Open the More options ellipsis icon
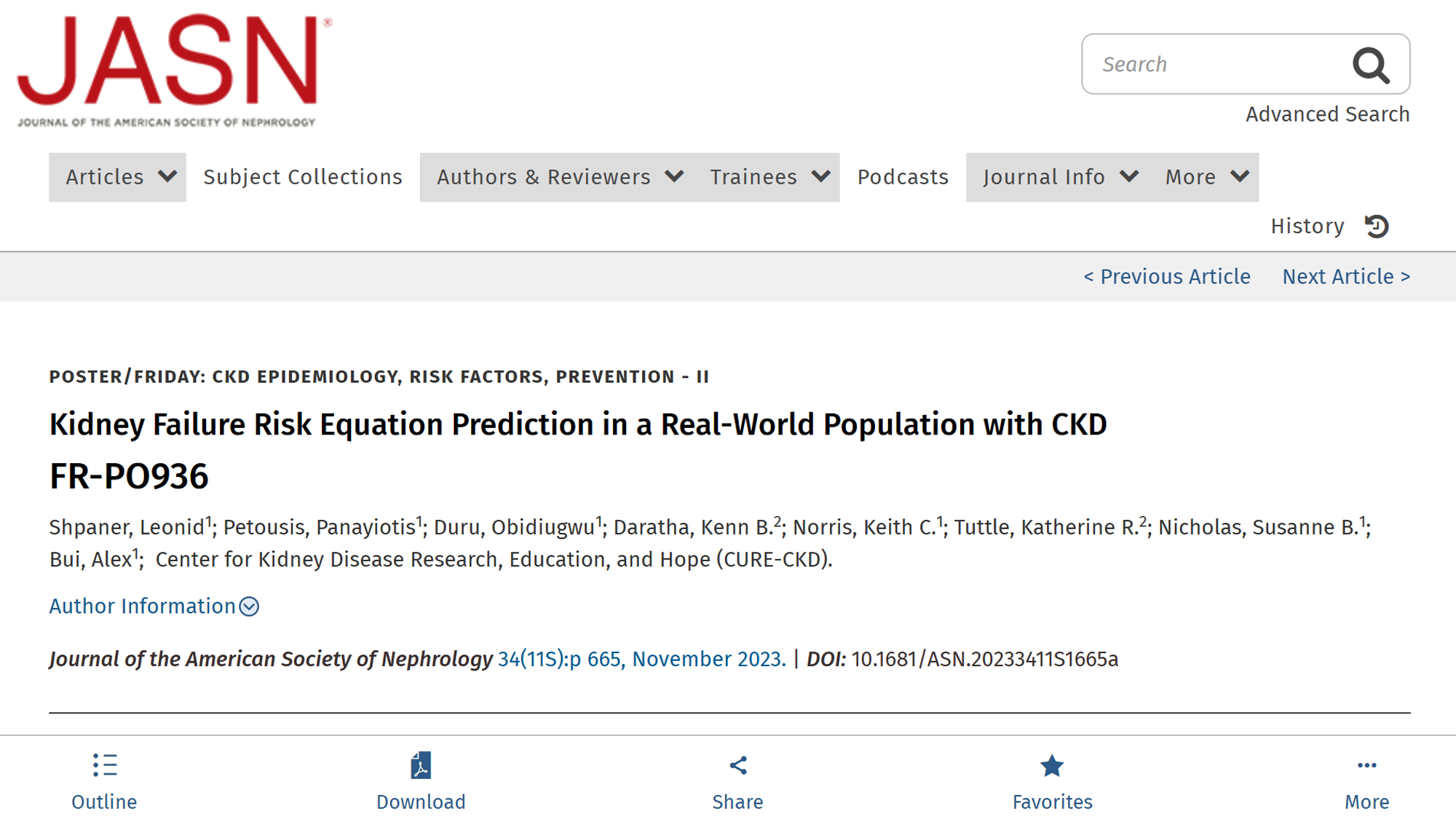1456x819 pixels. tap(1366, 766)
